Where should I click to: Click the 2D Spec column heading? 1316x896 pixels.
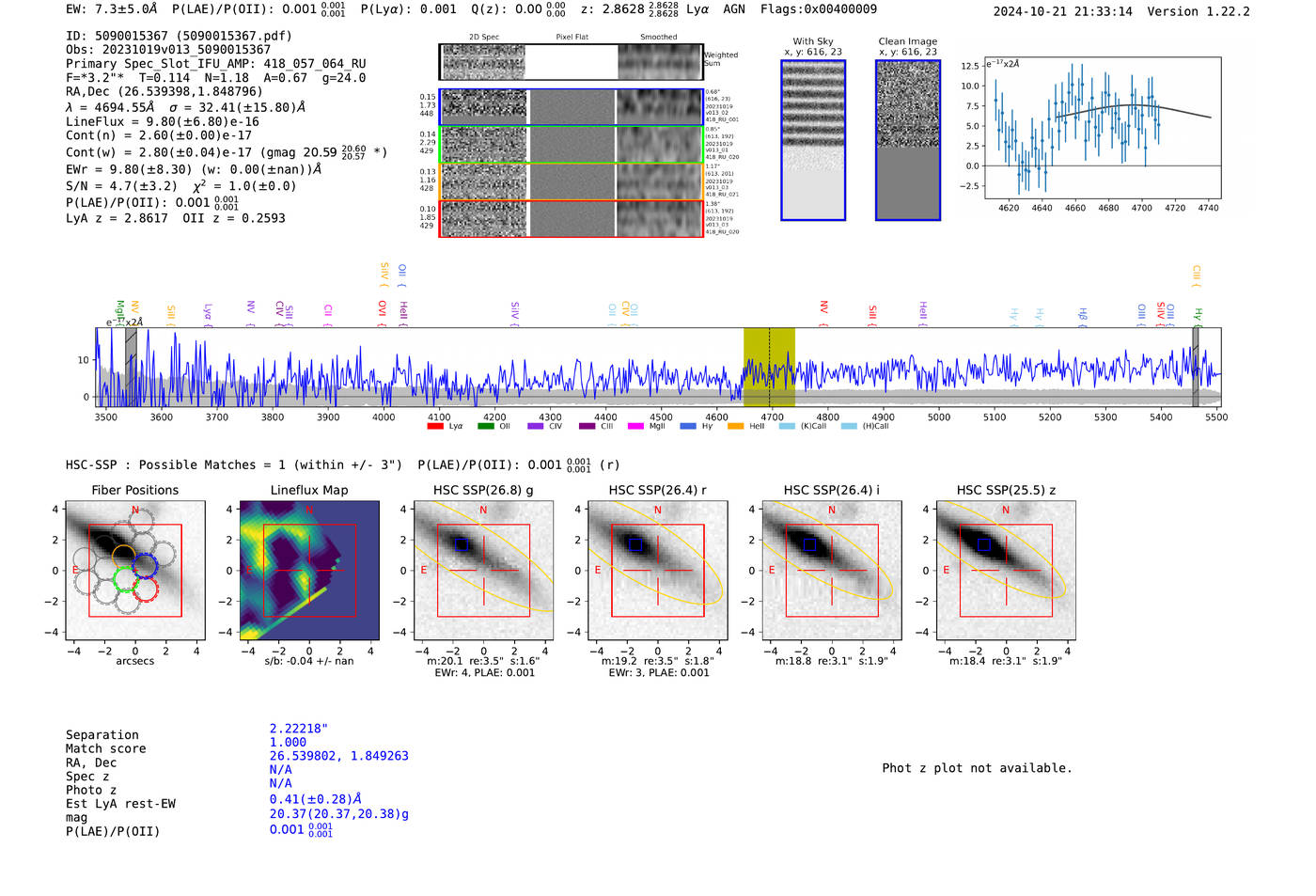[x=484, y=38]
